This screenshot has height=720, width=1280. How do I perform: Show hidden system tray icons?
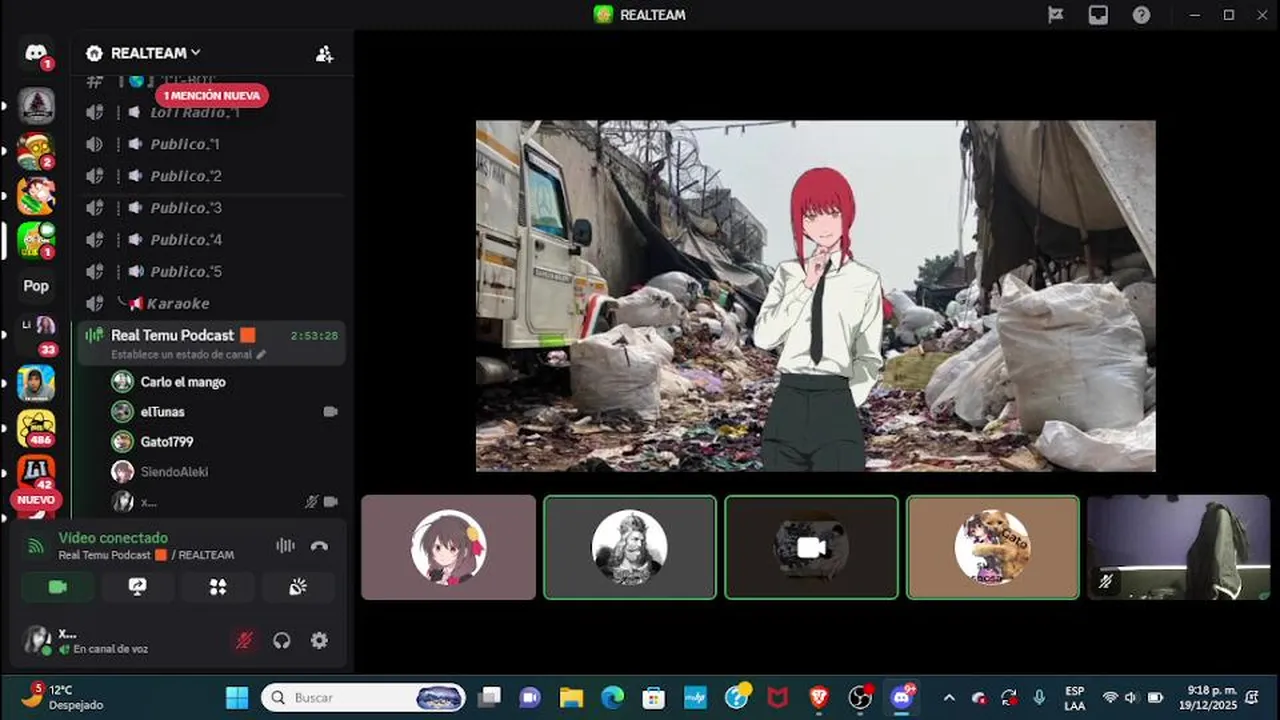click(949, 698)
